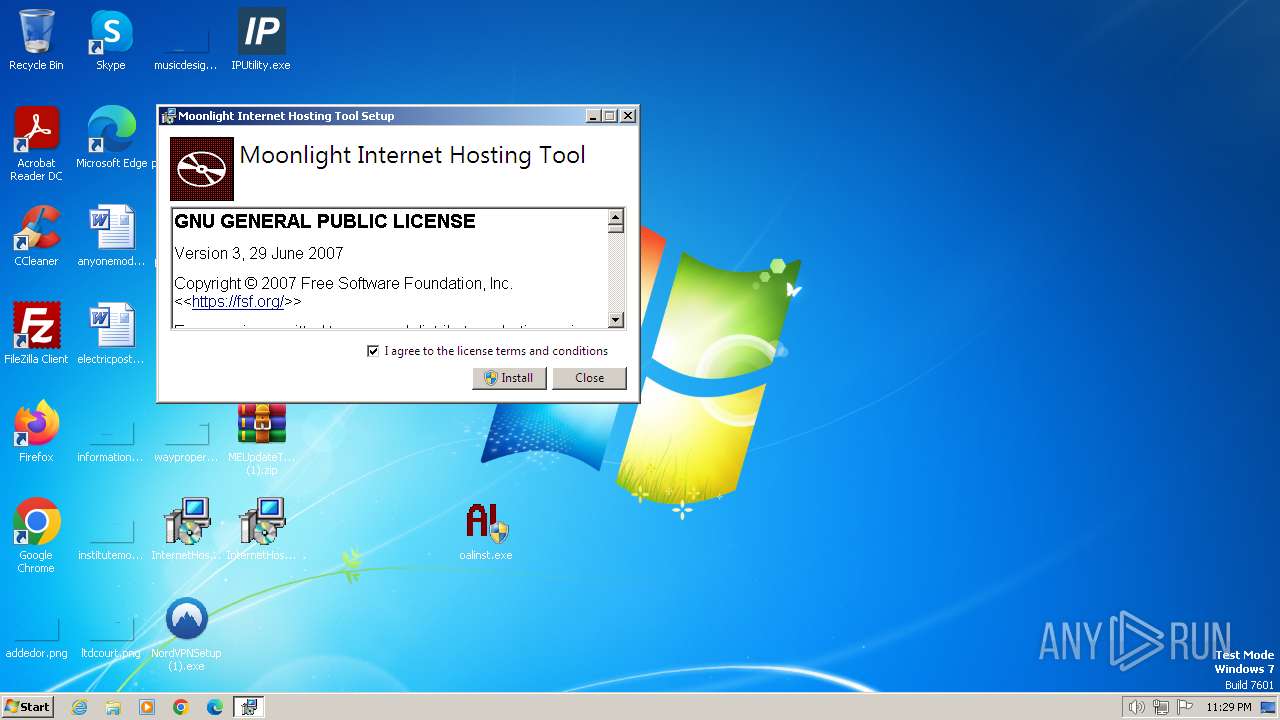Click the Install button
1280x720 pixels.
(x=509, y=378)
